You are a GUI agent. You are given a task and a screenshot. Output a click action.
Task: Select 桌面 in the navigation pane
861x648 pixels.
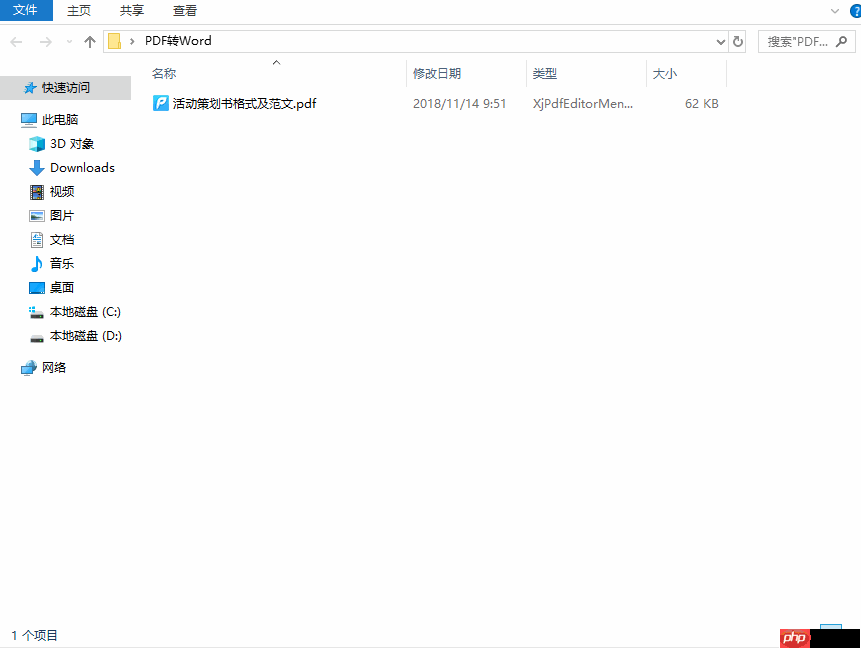pos(59,287)
